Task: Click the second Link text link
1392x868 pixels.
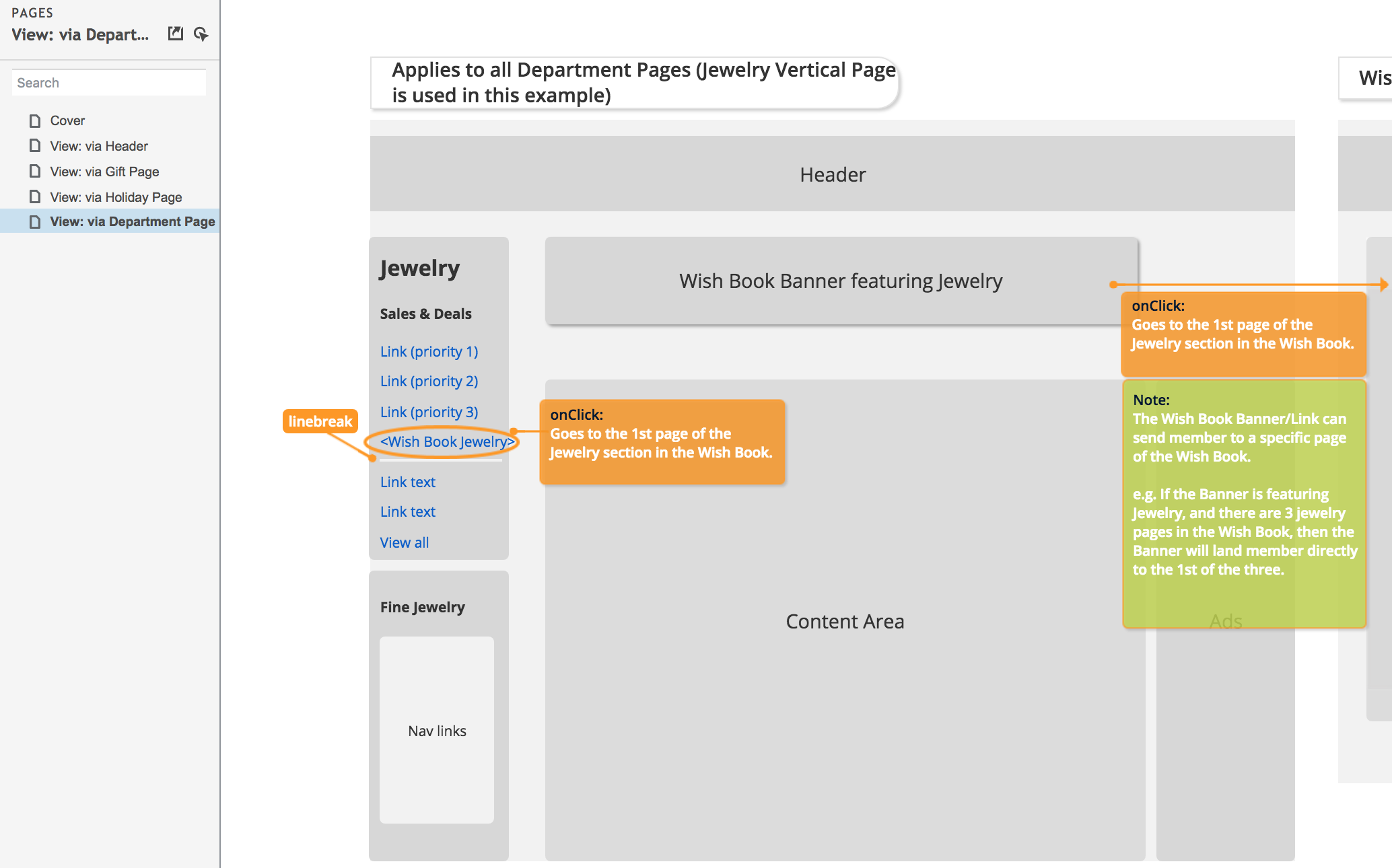Action: (x=407, y=511)
